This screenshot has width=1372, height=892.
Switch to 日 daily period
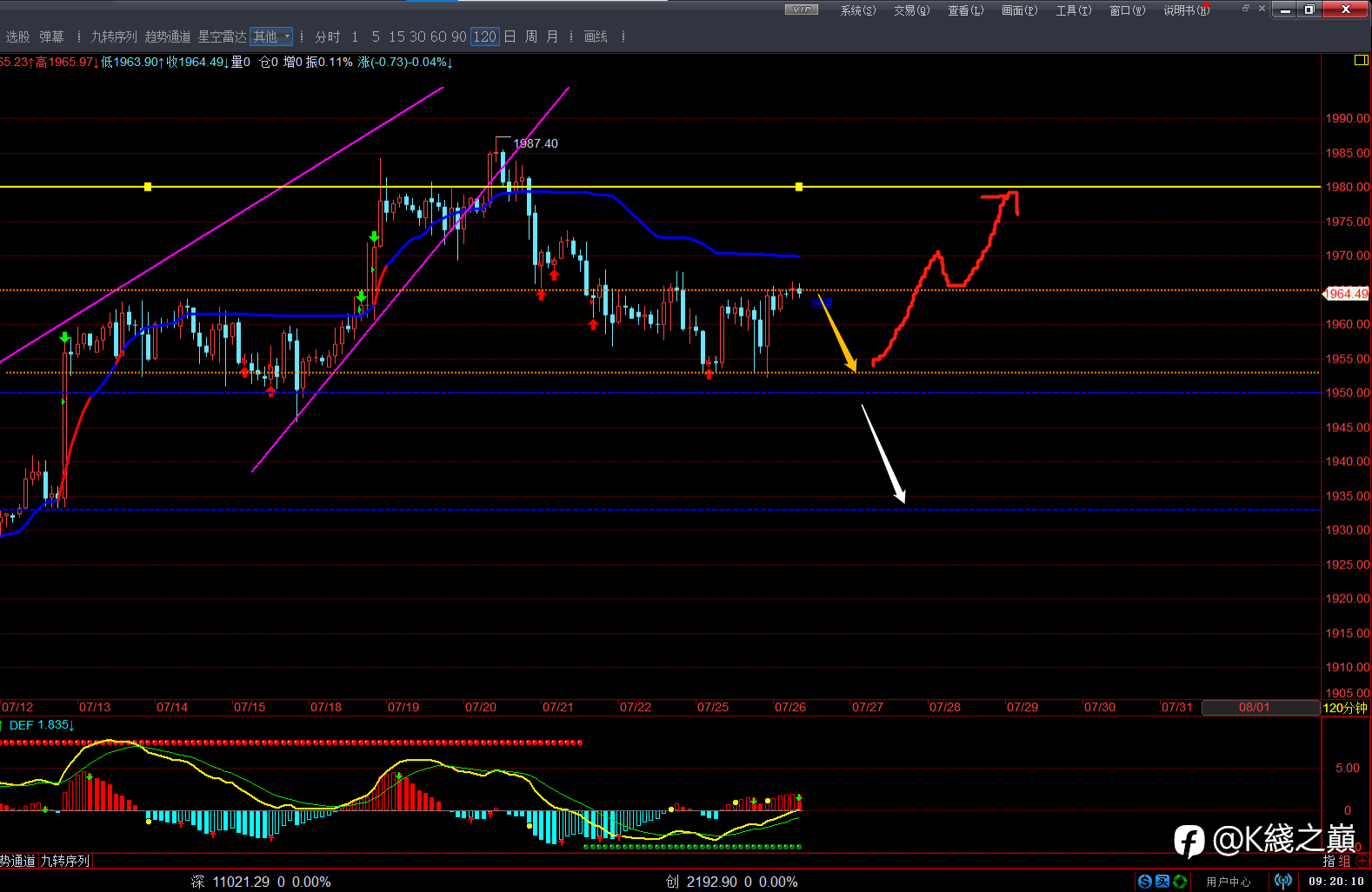(x=510, y=37)
